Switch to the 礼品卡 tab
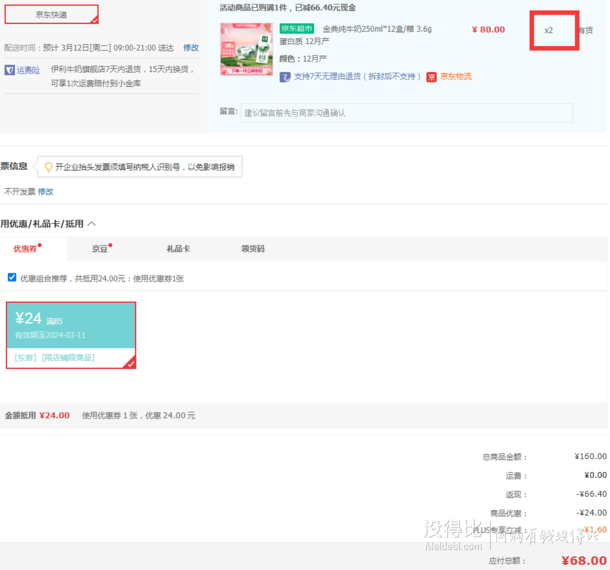The height and width of the screenshot is (570, 610). coord(178,249)
